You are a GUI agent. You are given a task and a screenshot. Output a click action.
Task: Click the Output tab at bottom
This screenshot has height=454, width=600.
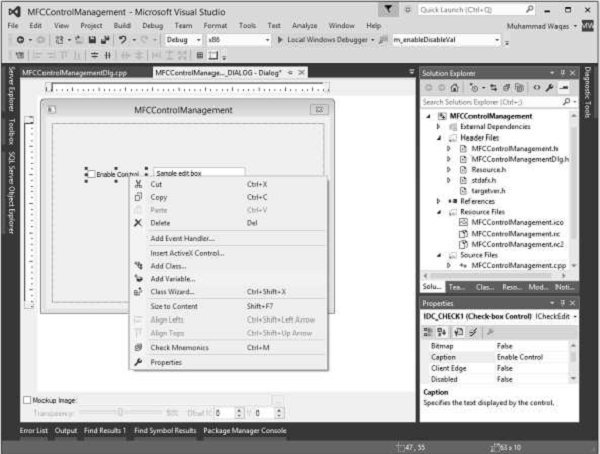(x=66, y=431)
